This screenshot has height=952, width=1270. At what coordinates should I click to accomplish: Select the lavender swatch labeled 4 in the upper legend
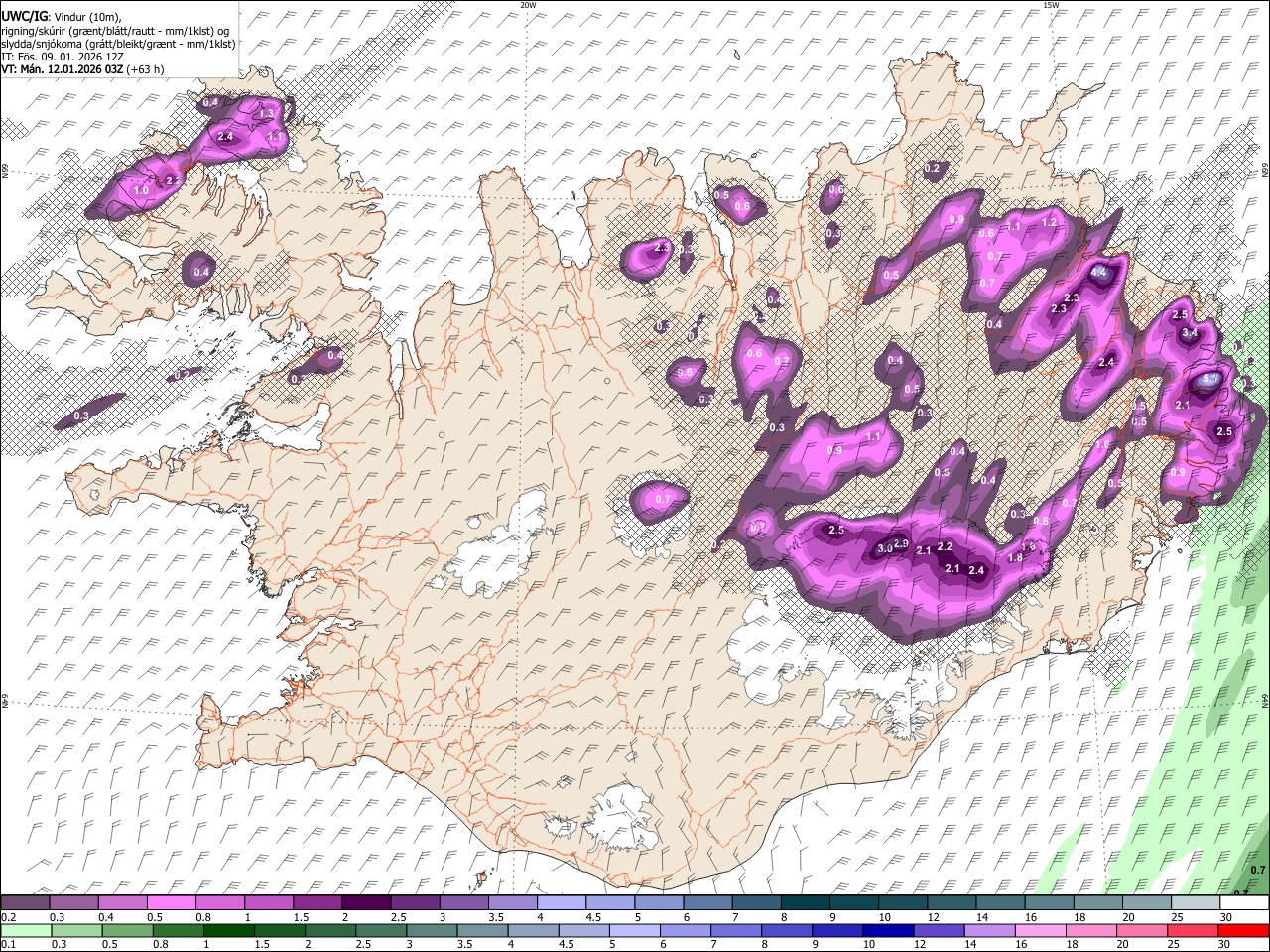click(560, 903)
